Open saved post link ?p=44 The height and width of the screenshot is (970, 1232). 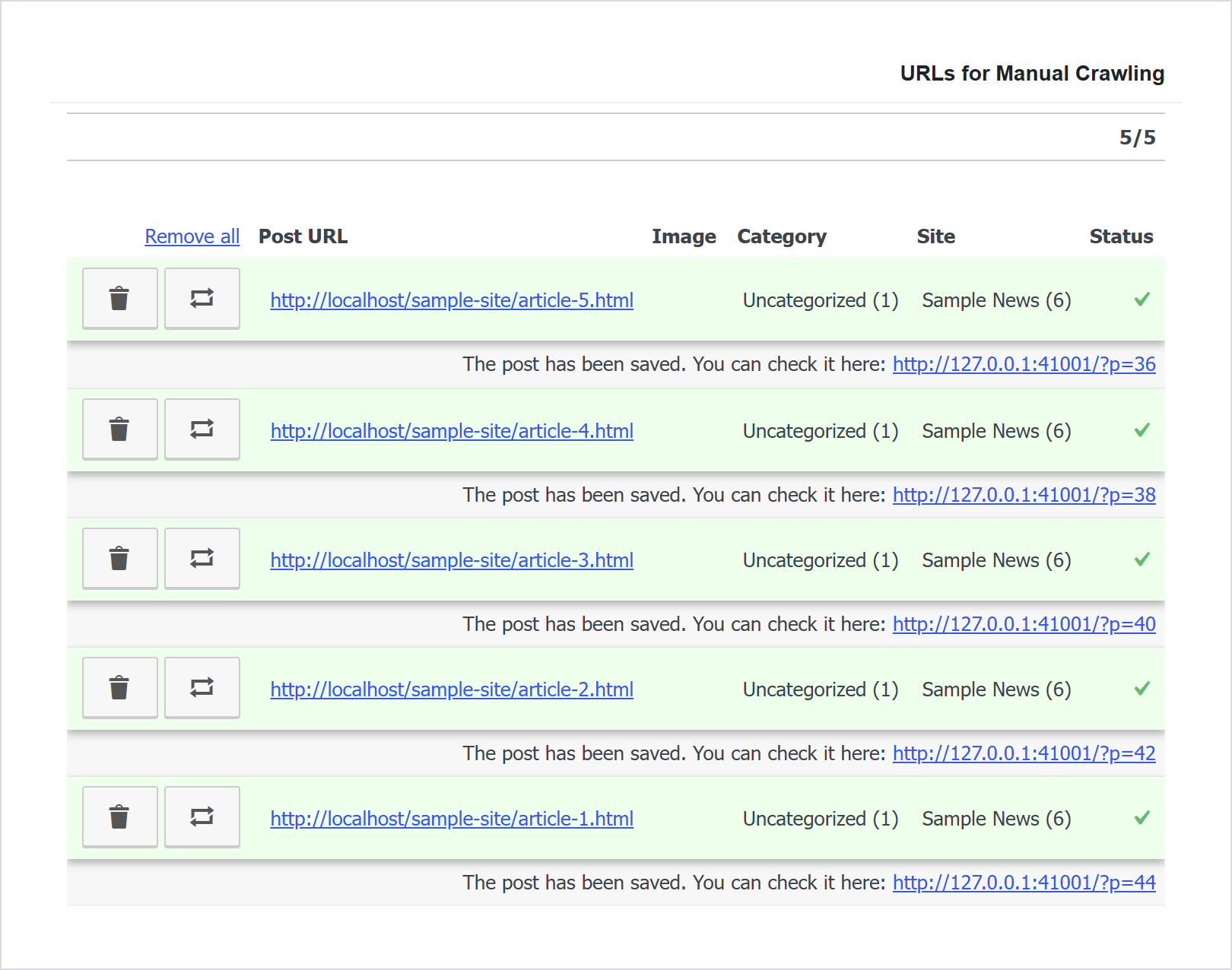[x=1024, y=883]
